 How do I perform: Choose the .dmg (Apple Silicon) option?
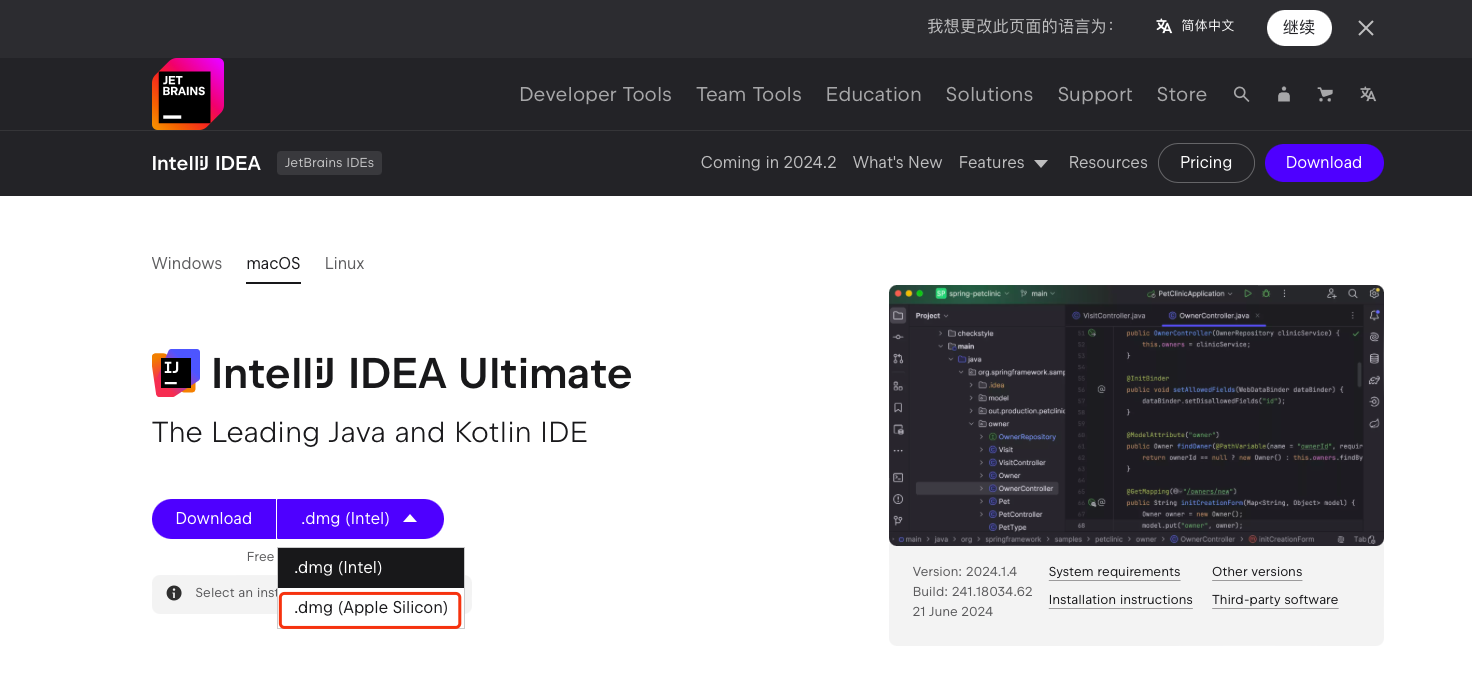tap(371, 608)
